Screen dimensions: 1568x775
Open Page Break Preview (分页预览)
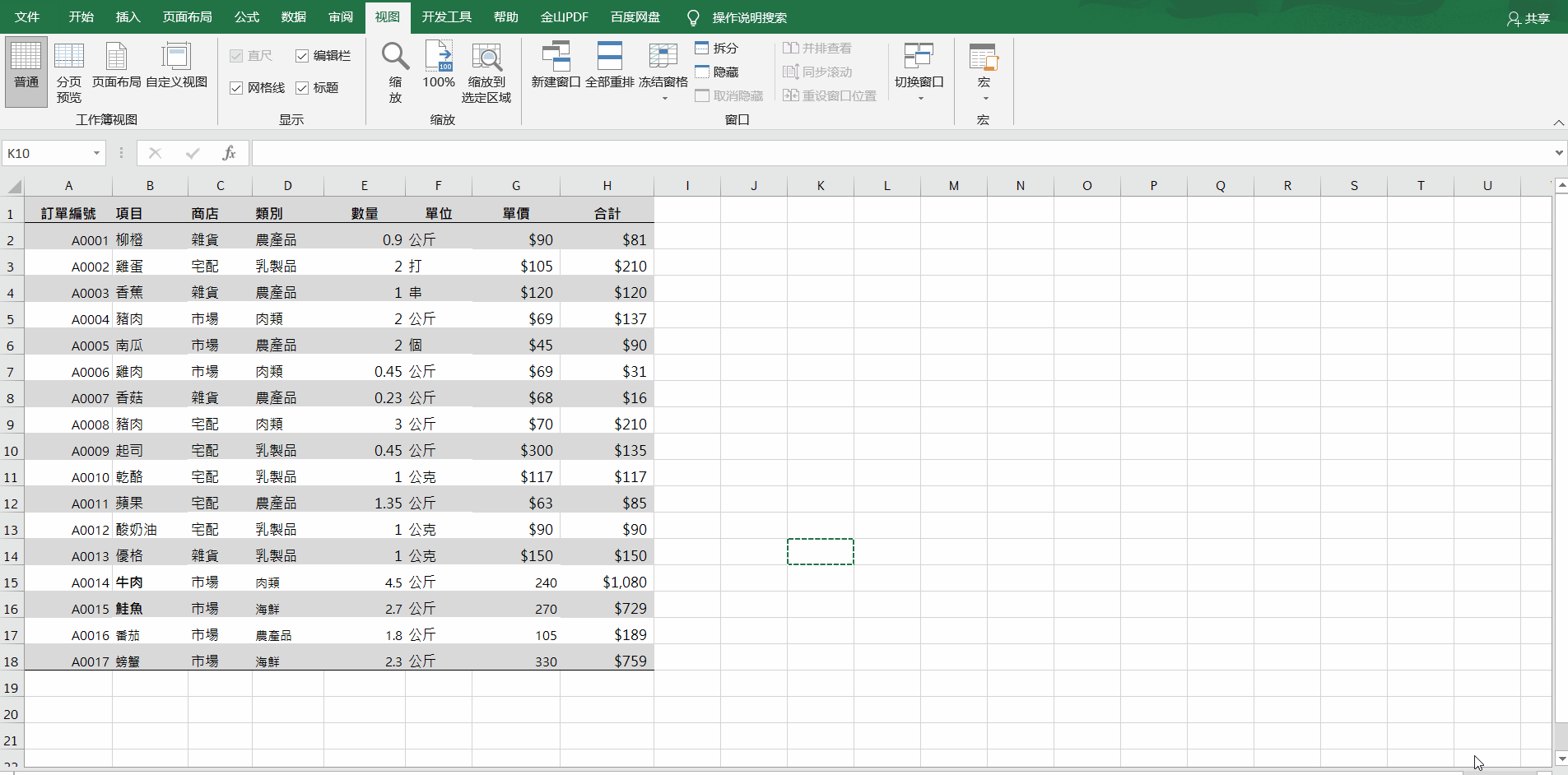point(69,71)
